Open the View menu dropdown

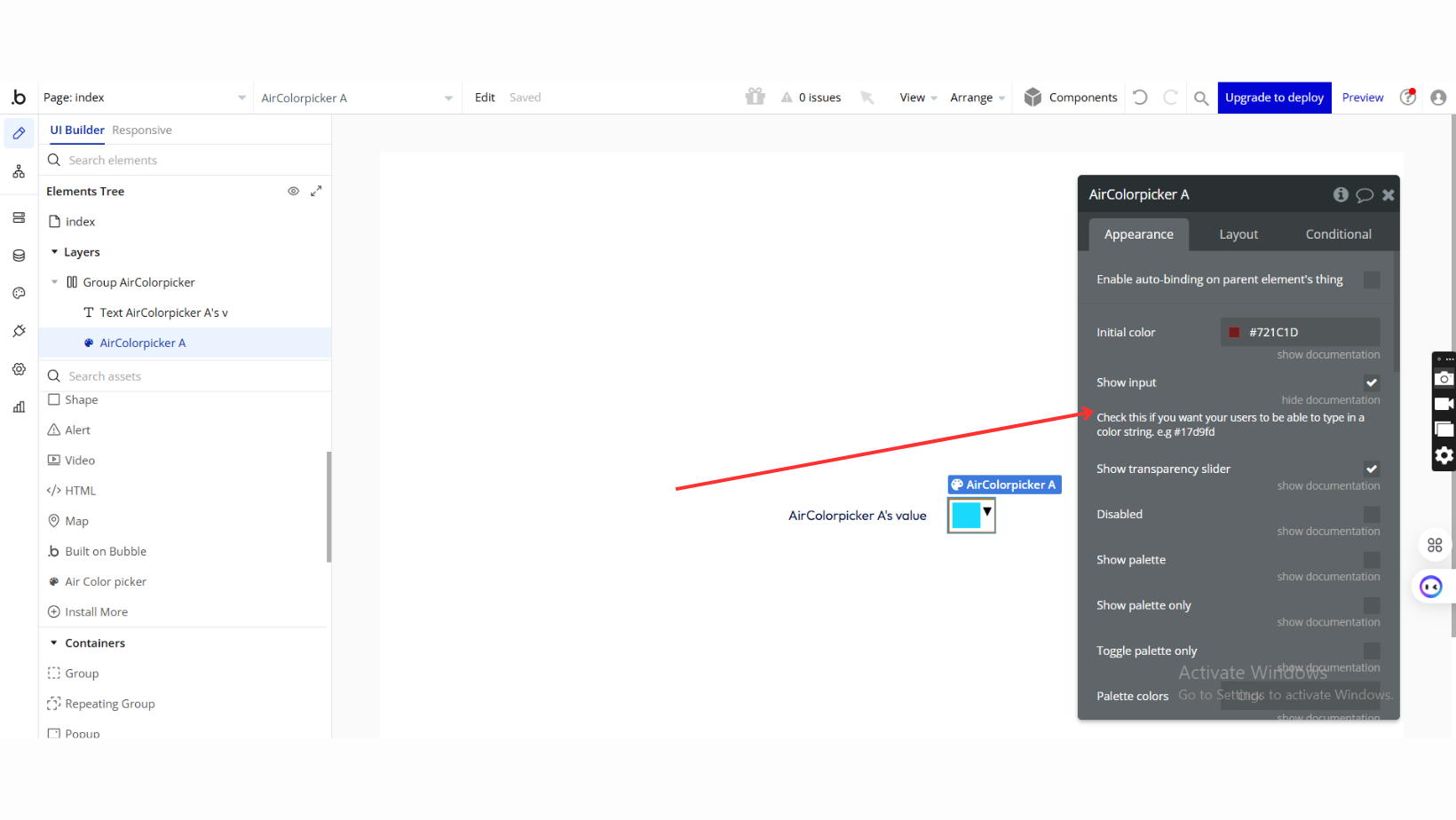918,98
